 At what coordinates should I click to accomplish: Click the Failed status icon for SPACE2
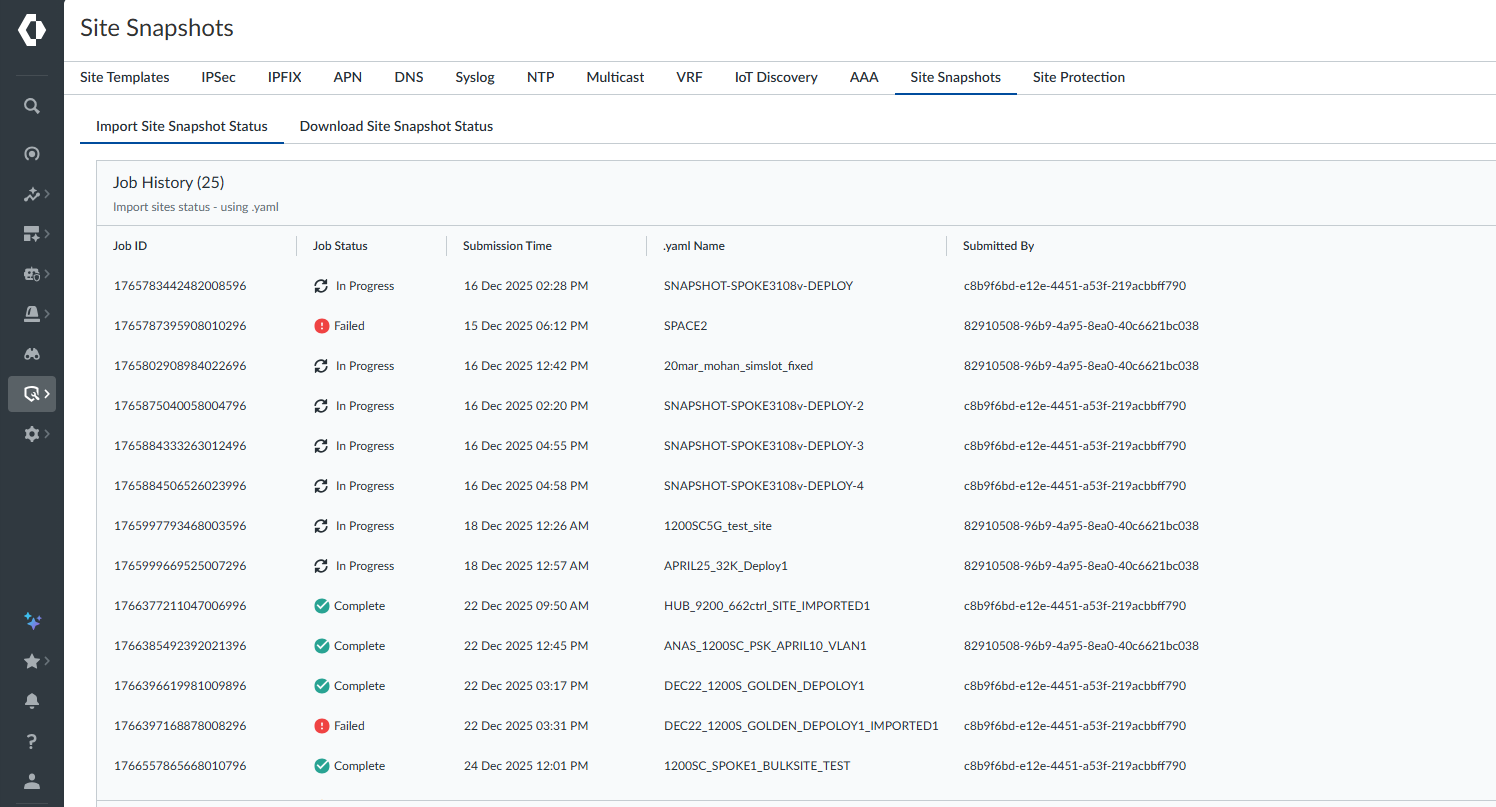(321, 326)
